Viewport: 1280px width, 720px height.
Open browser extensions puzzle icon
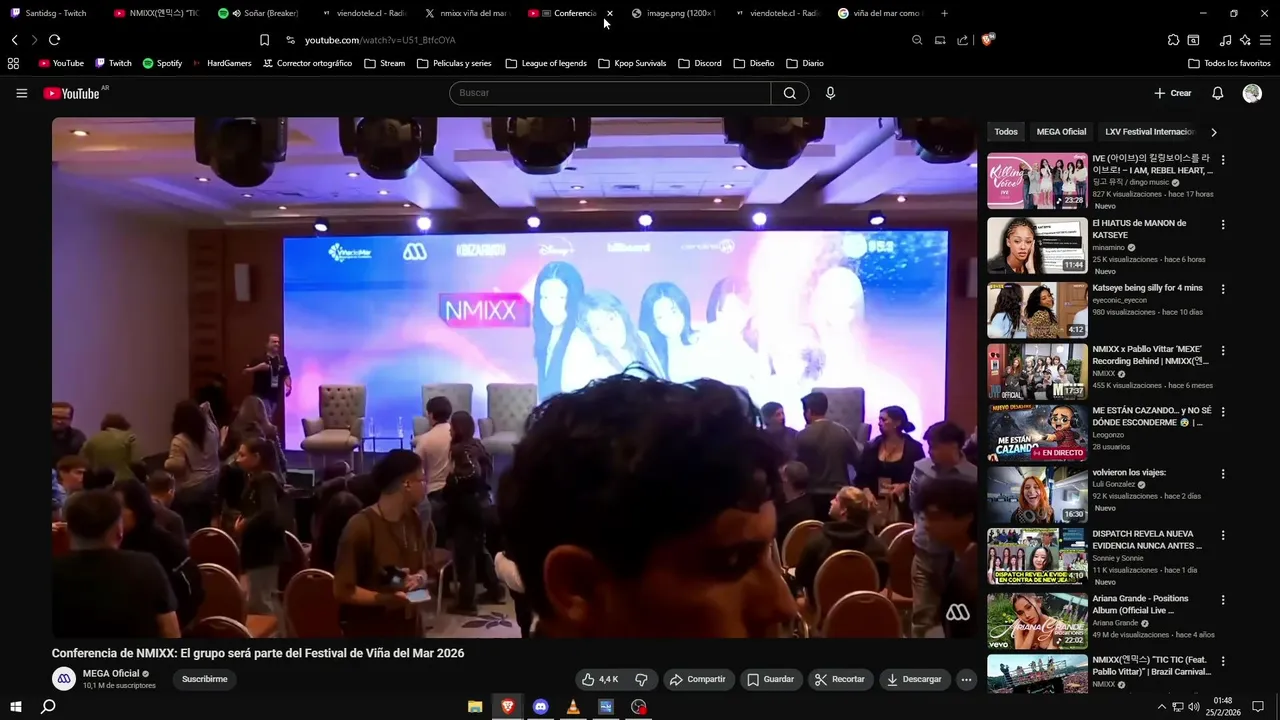coord(1173,40)
